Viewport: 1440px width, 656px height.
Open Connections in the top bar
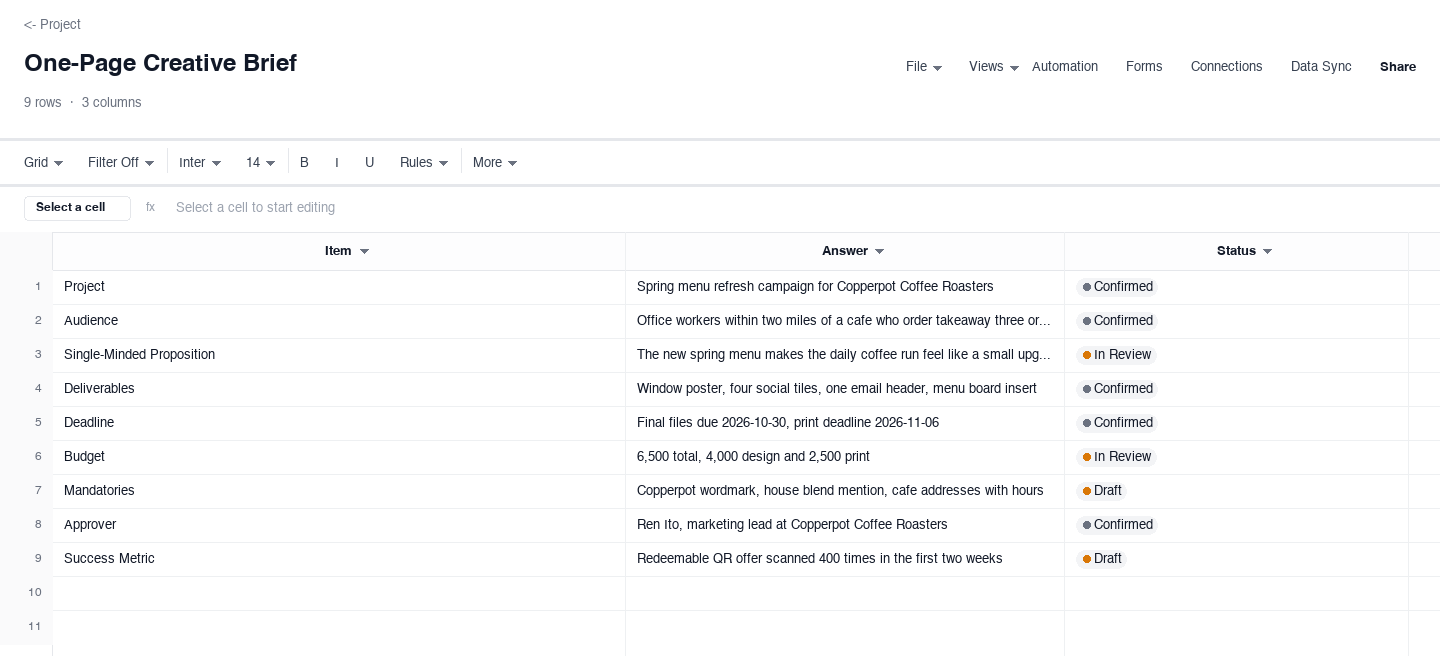click(1226, 67)
